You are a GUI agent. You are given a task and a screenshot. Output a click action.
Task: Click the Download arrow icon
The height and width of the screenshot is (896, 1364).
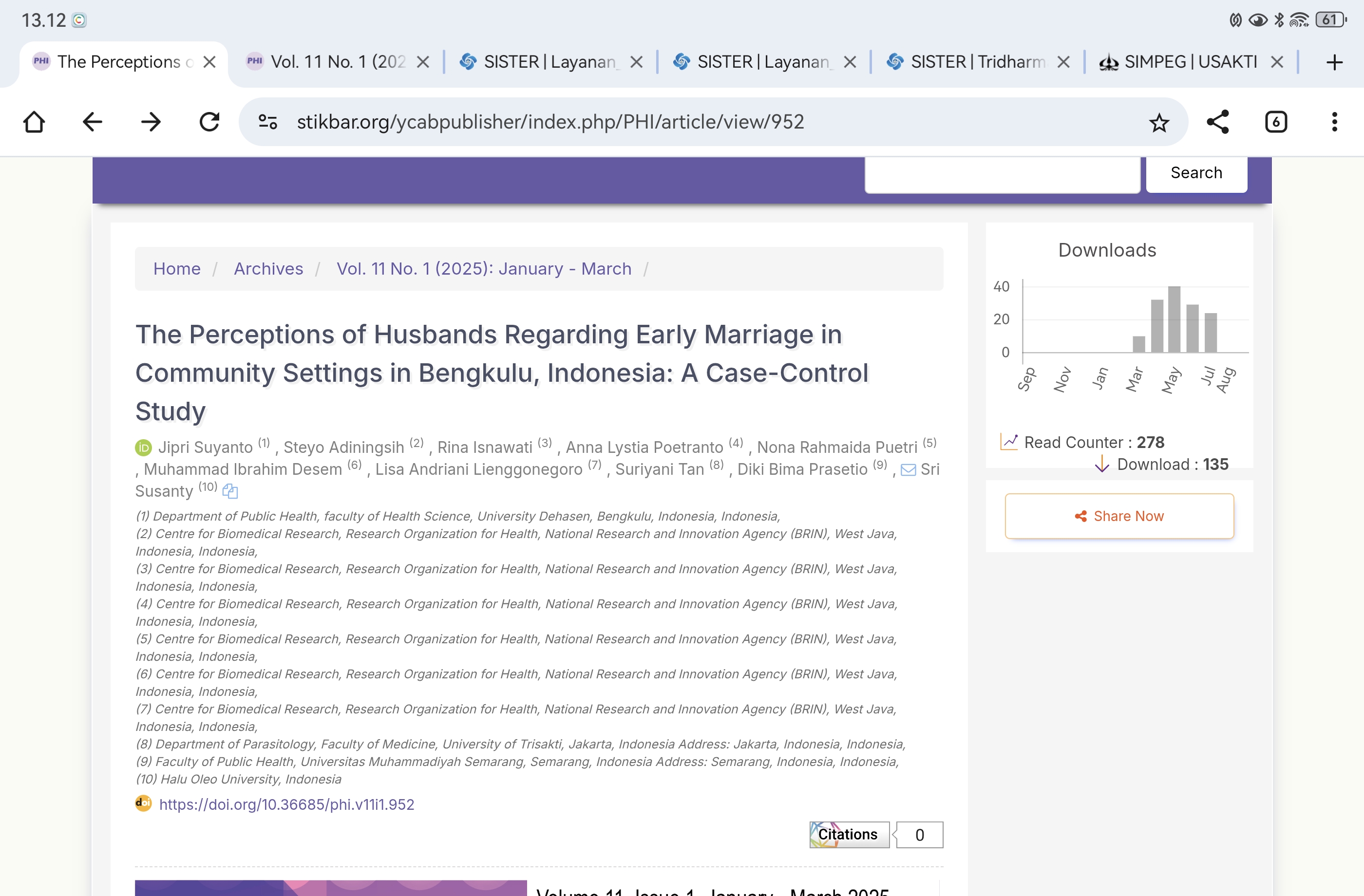pos(1101,464)
